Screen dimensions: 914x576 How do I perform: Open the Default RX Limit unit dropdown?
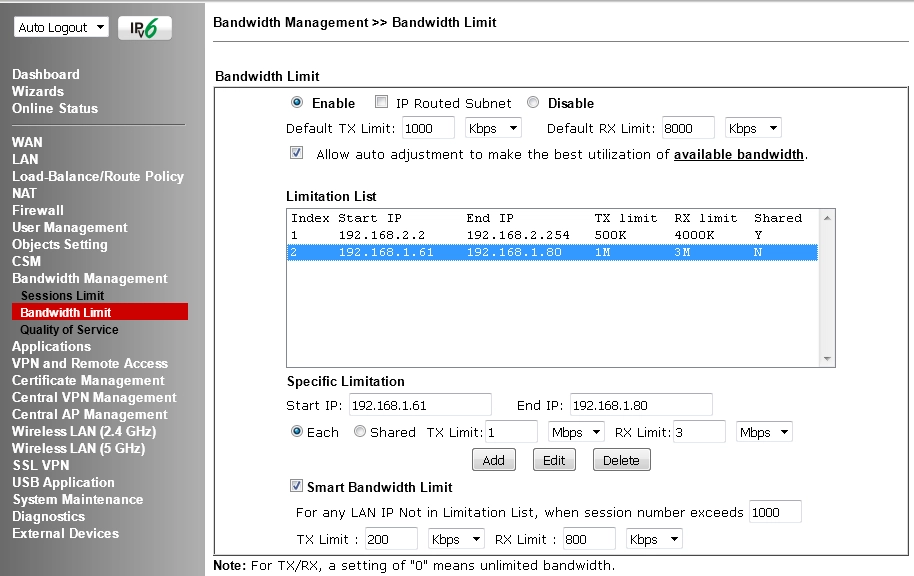753,128
